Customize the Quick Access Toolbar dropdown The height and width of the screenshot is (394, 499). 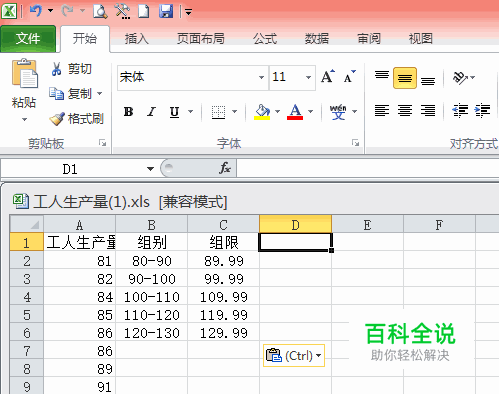188,12
